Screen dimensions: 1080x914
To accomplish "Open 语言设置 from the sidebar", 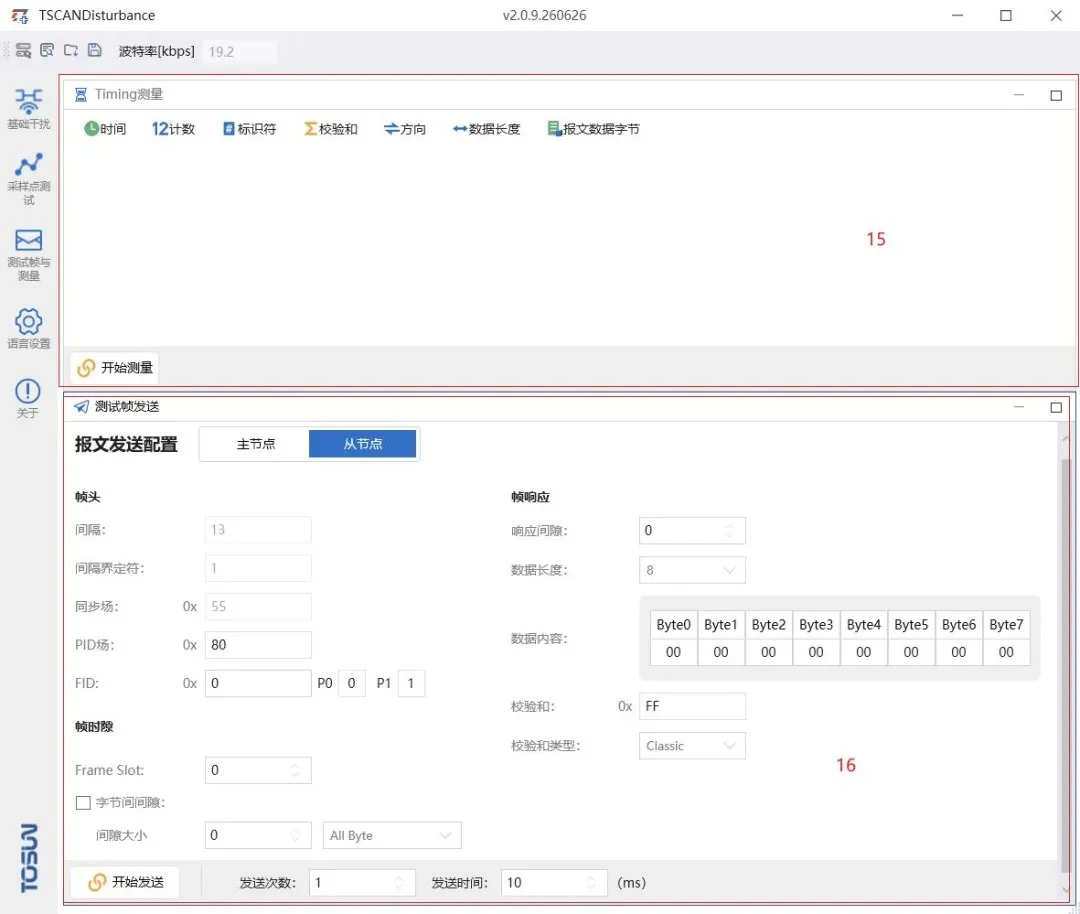I will click(28, 329).
